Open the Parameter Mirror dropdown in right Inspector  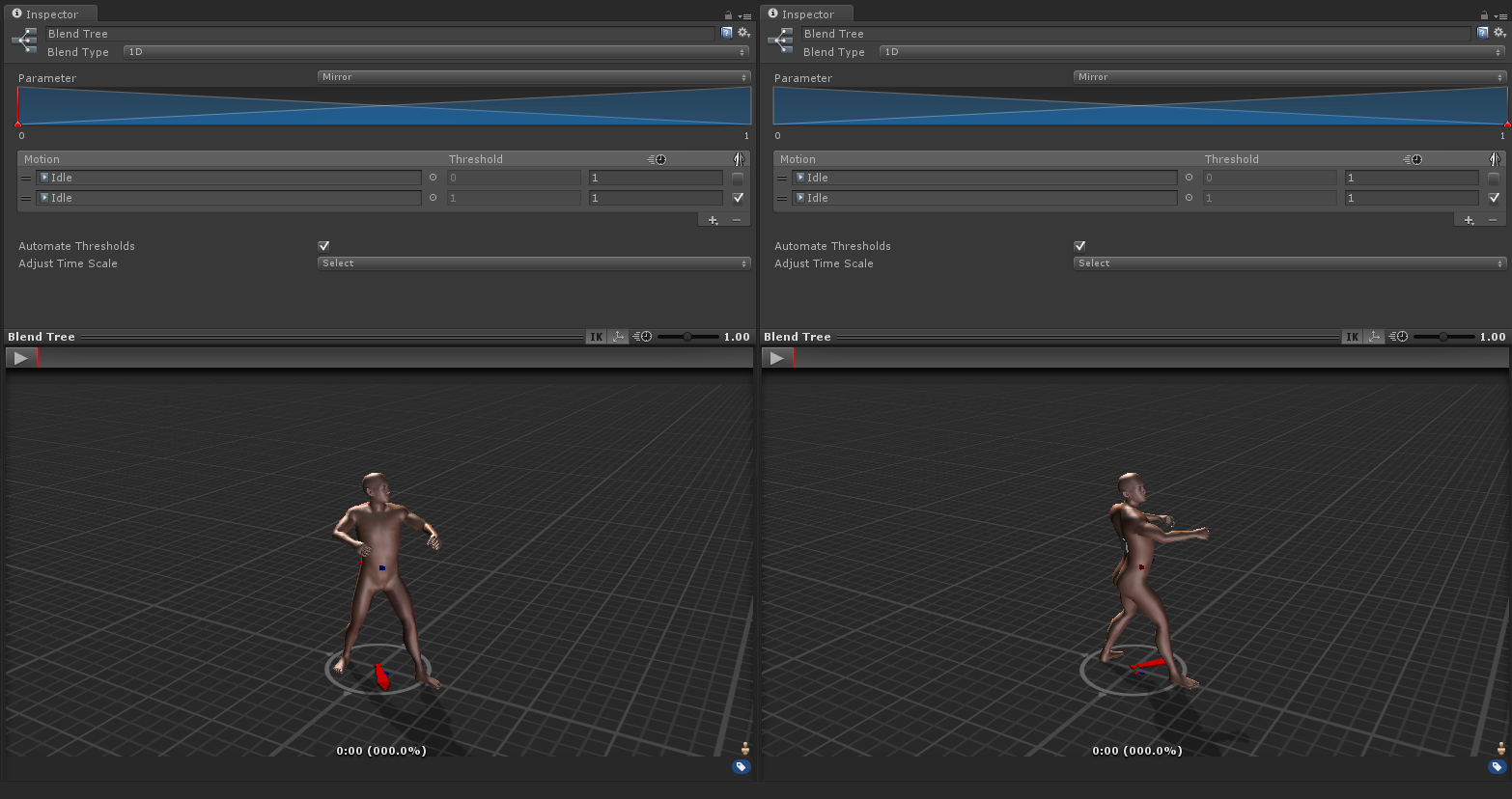[x=1290, y=77]
